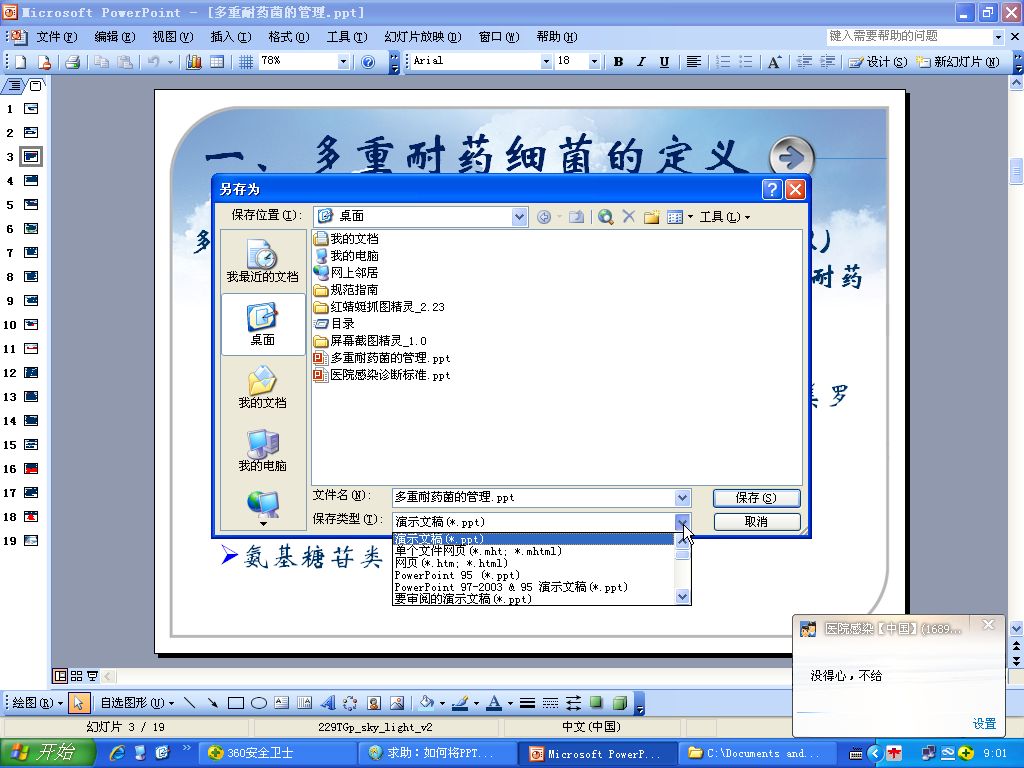Click the 取消 button
The height and width of the screenshot is (768, 1024).
click(756, 521)
